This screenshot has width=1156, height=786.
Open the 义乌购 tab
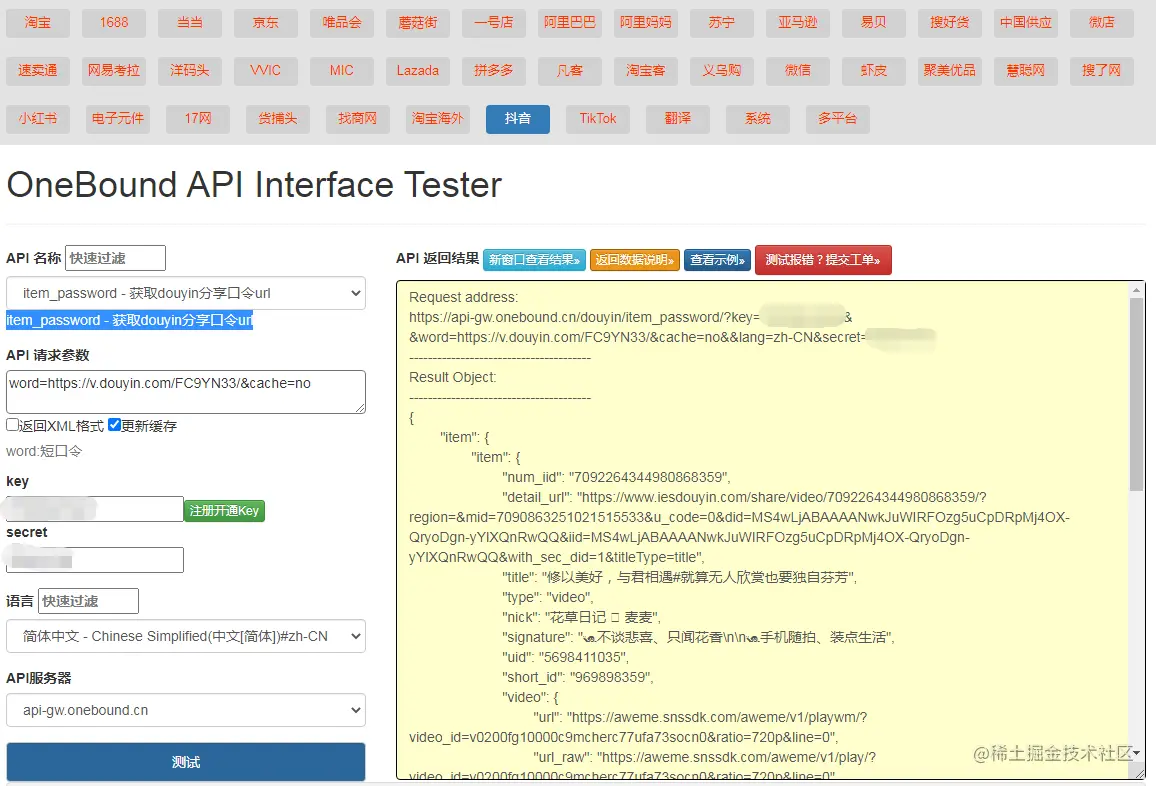(722, 71)
